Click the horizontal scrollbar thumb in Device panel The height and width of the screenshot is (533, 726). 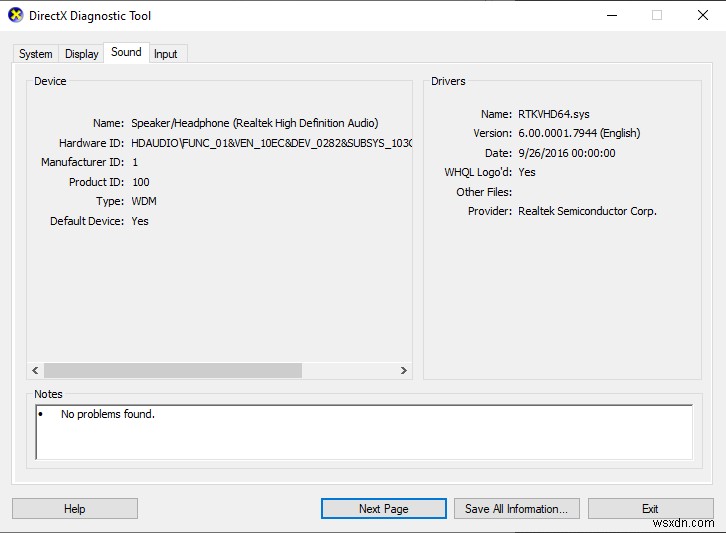click(173, 370)
